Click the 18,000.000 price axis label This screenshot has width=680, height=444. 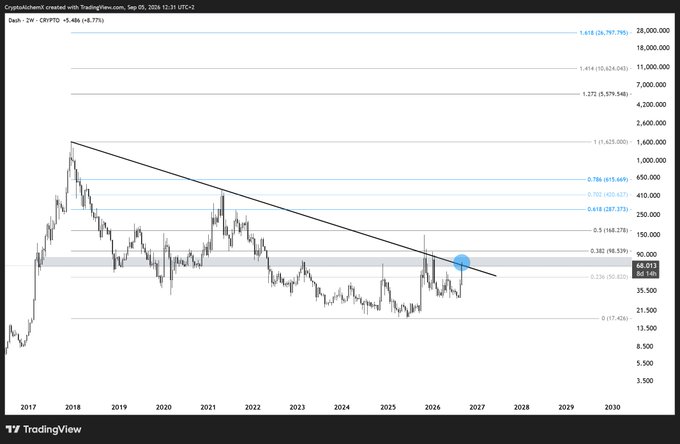(653, 48)
